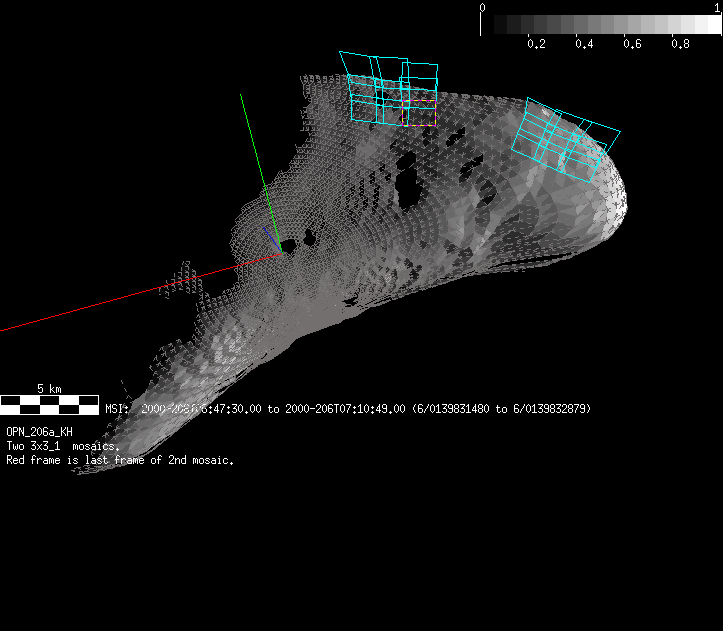The image size is (723, 631).
Task: Click the 0.8 label under color bar
Action: pyautogui.click(x=681, y=45)
